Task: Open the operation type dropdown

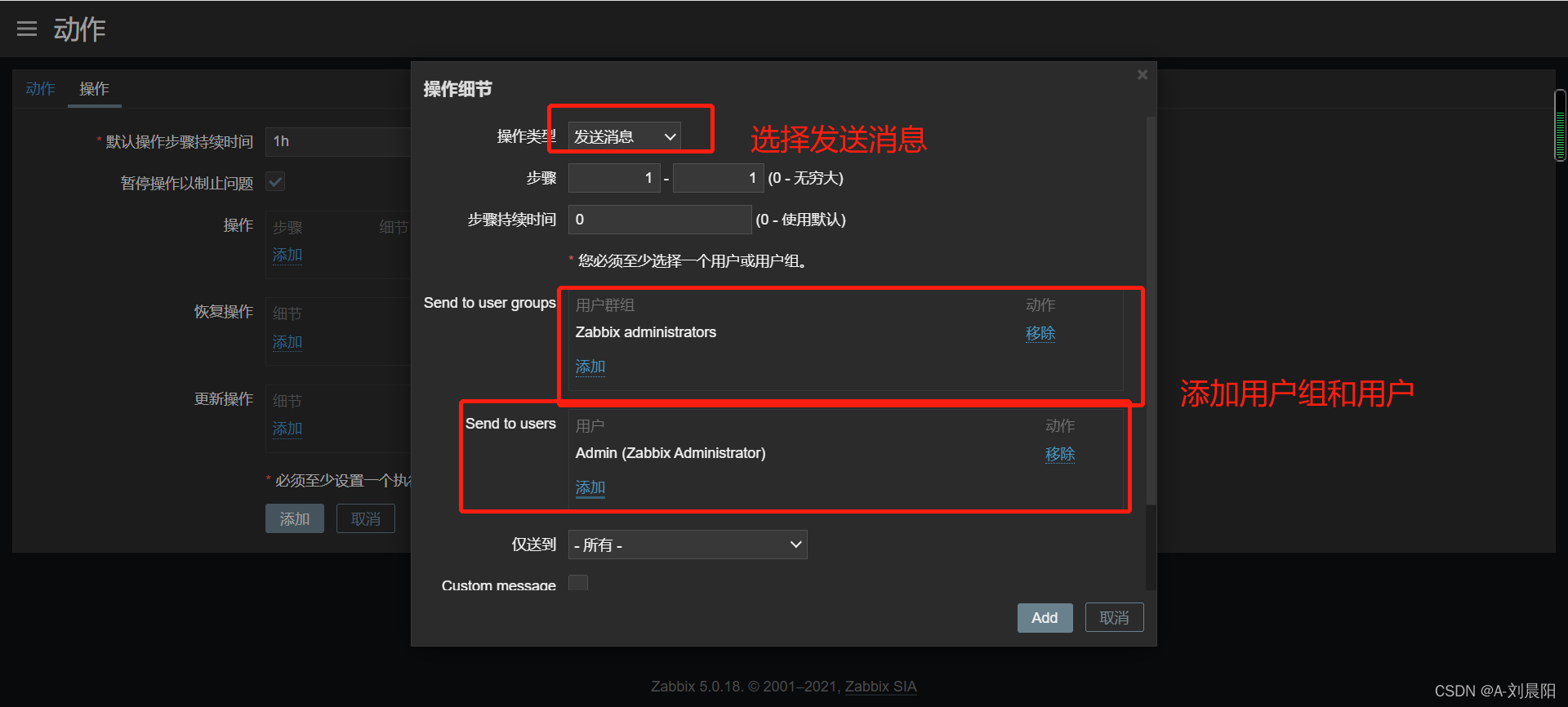Action: [x=625, y=136]
